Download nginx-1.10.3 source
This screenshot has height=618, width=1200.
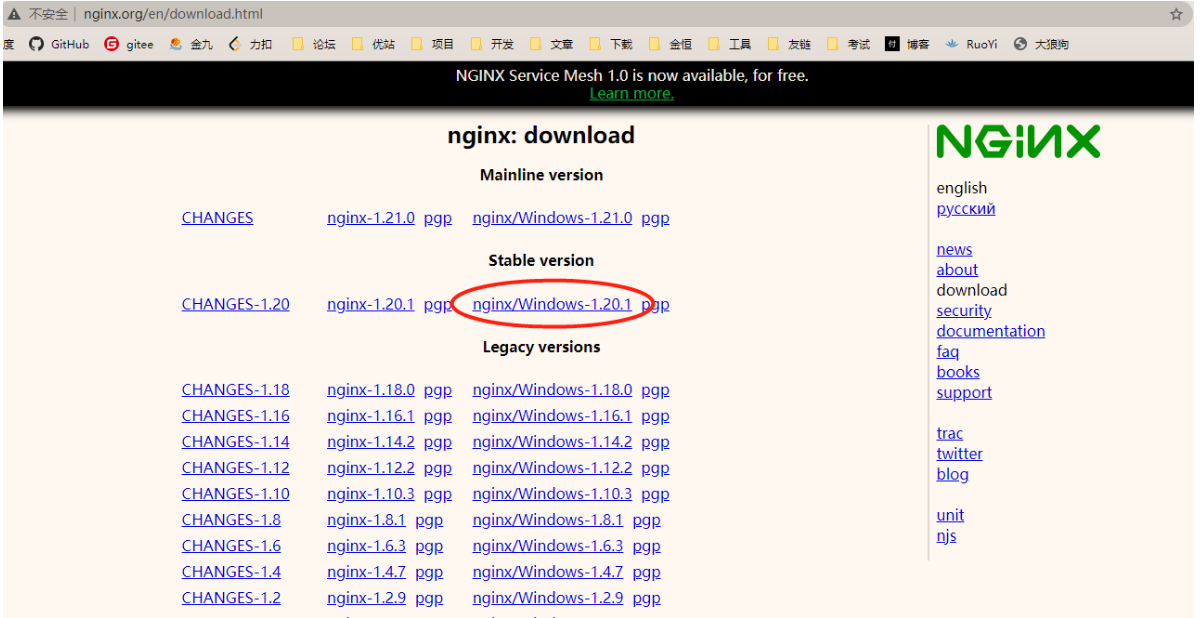point(370,494)
